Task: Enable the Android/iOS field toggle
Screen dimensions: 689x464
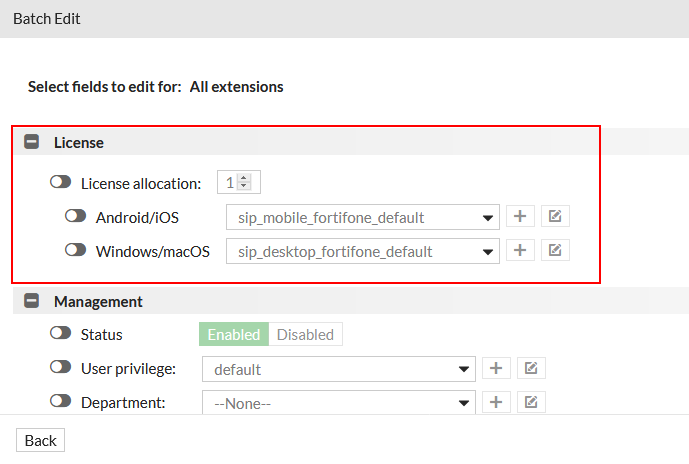Action: pos(76,216)
